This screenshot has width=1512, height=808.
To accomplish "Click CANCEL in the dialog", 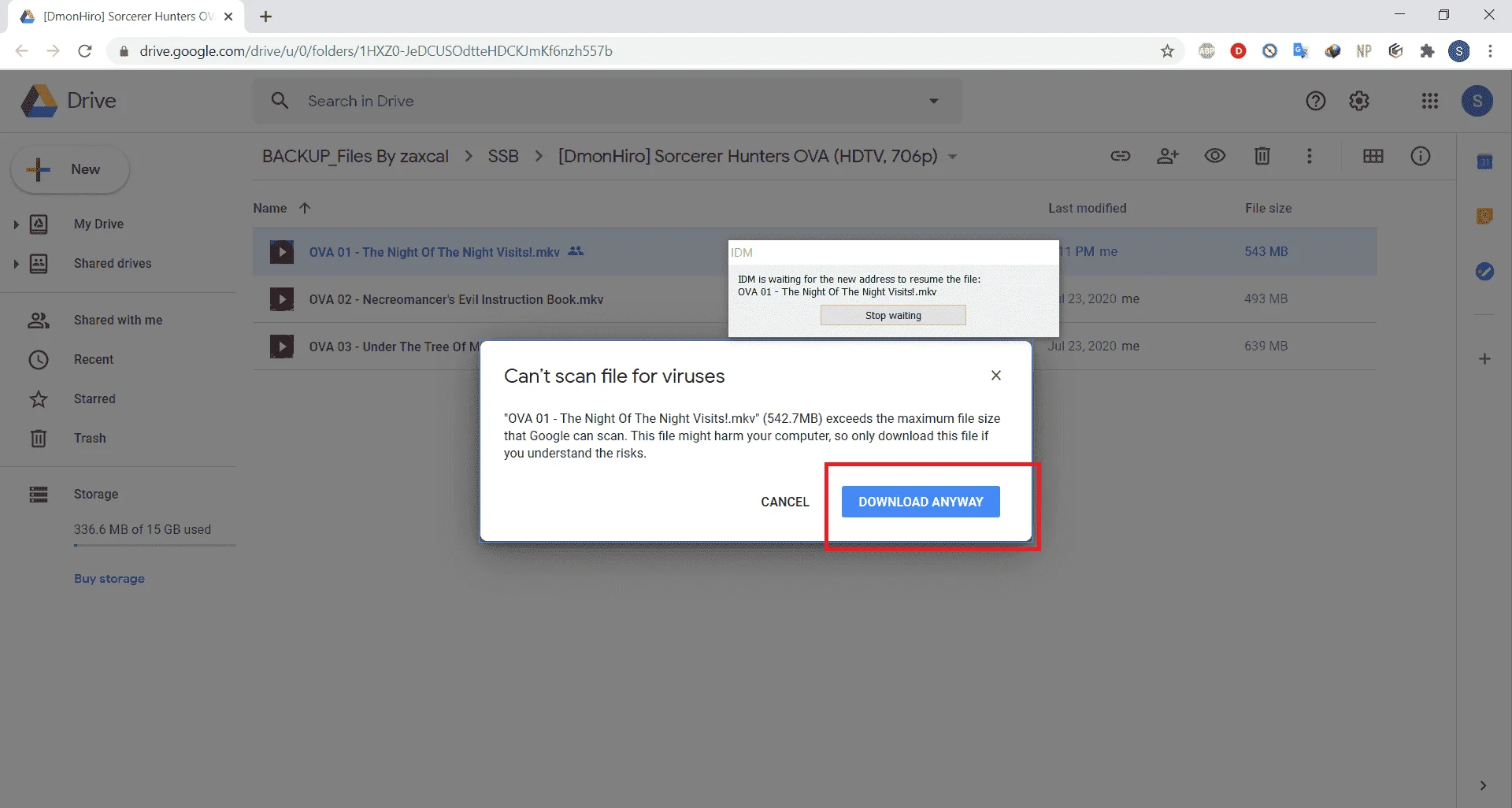I will (x=785, y=502).
